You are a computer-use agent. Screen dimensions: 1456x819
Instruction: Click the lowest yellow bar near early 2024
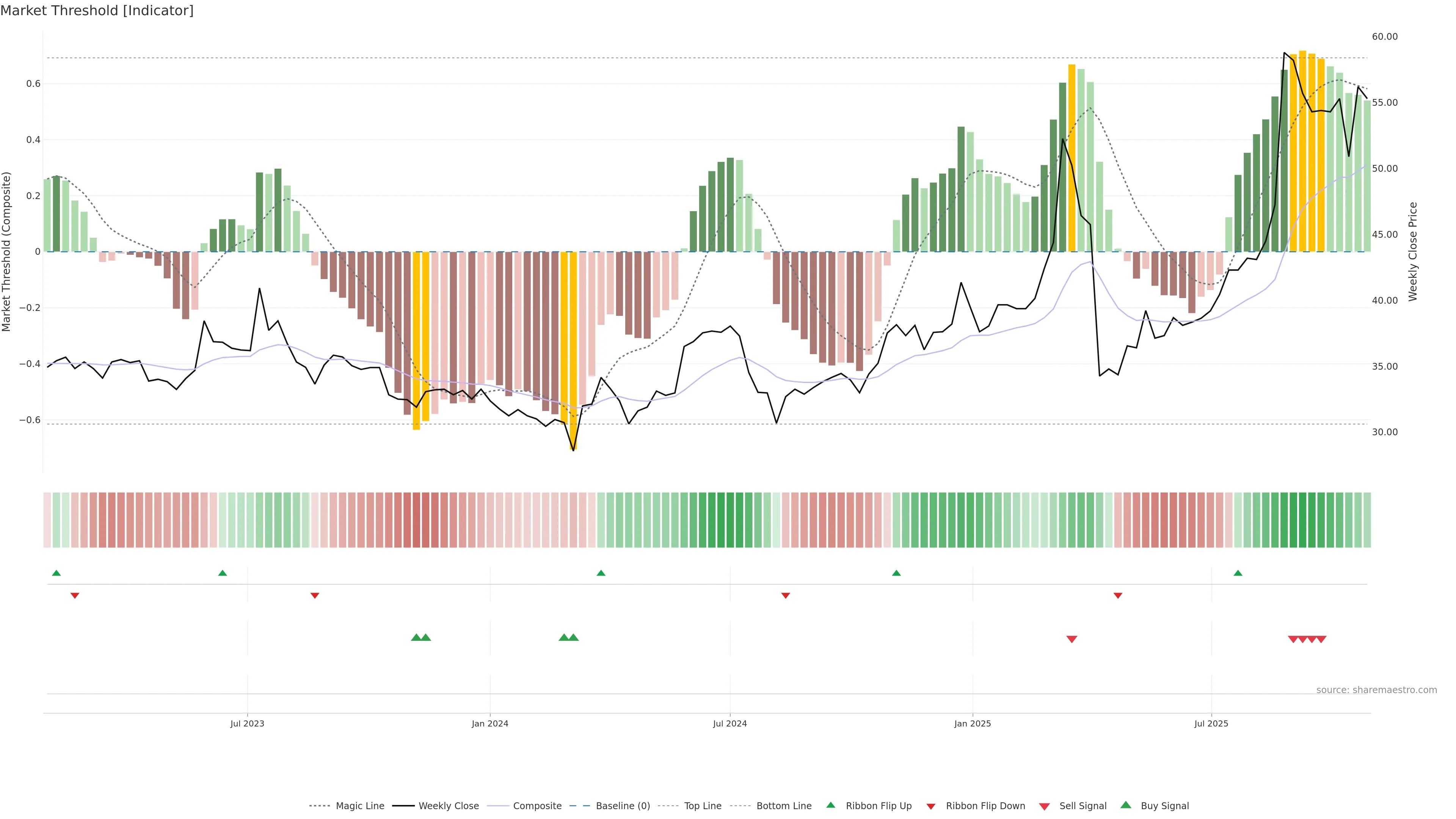(x=573, y=350)
